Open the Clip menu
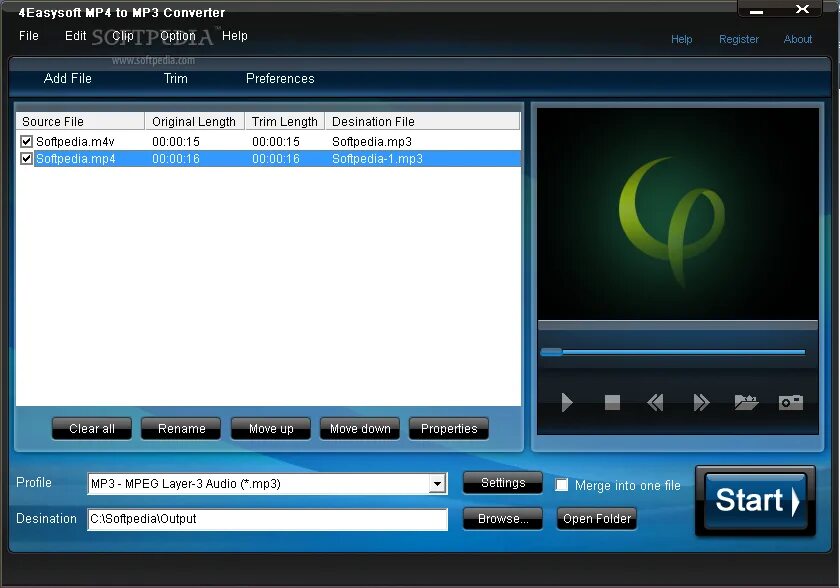 tap(123, 36)
